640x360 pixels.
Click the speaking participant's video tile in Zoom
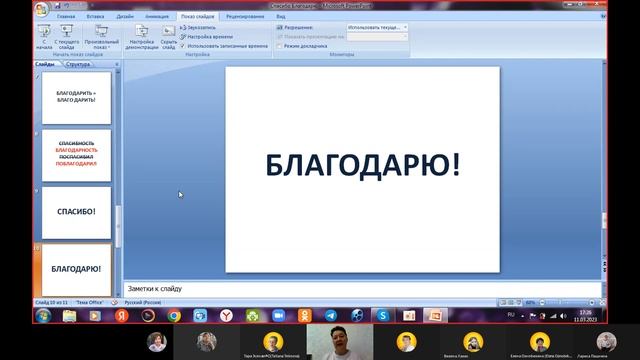click(340, 342)
